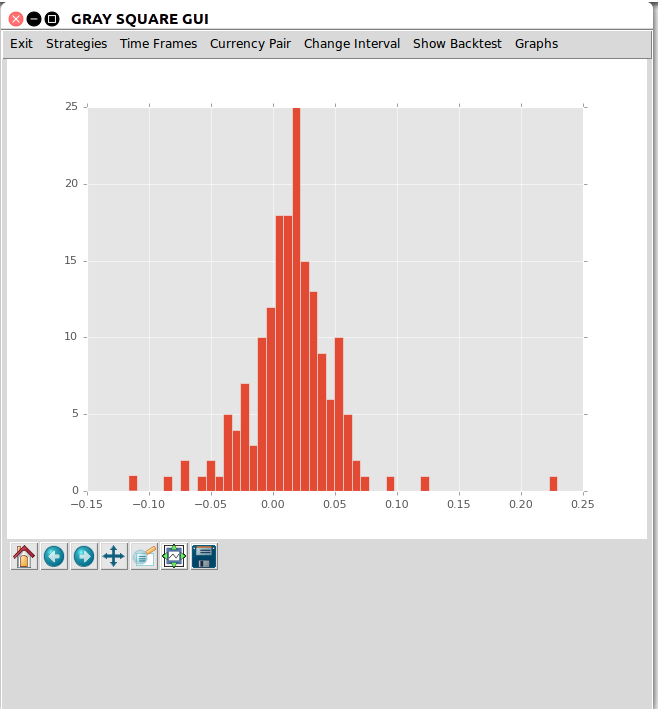Click the x-axis label 0.00
The width and height of the screenshot is (658, 709).
273,504
